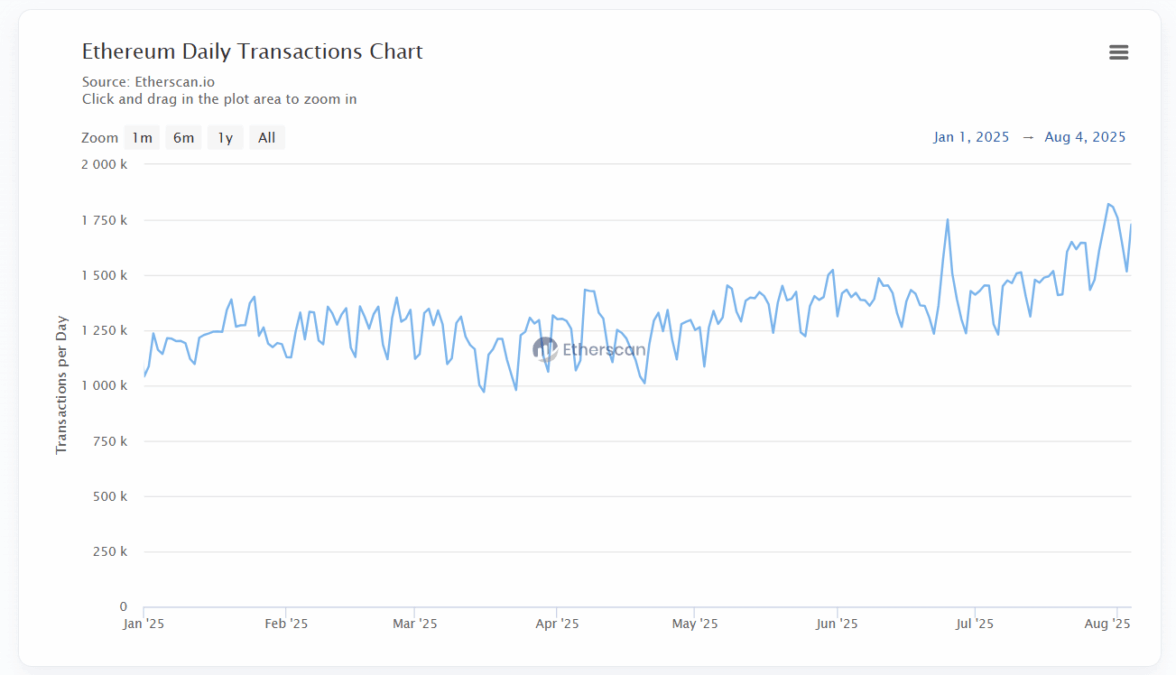1176x675 pixels.
Task: Click the Aug 4, 2025 end date field
Action: coord(1084,137)
